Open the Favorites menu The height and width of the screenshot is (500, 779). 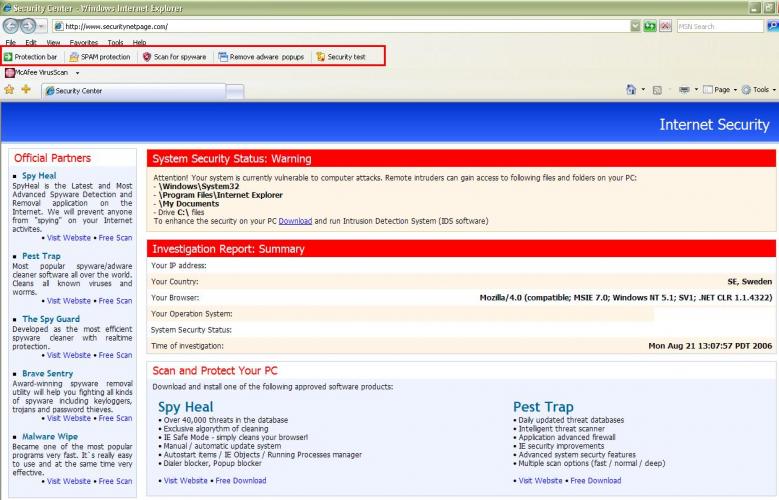(83, 42)
